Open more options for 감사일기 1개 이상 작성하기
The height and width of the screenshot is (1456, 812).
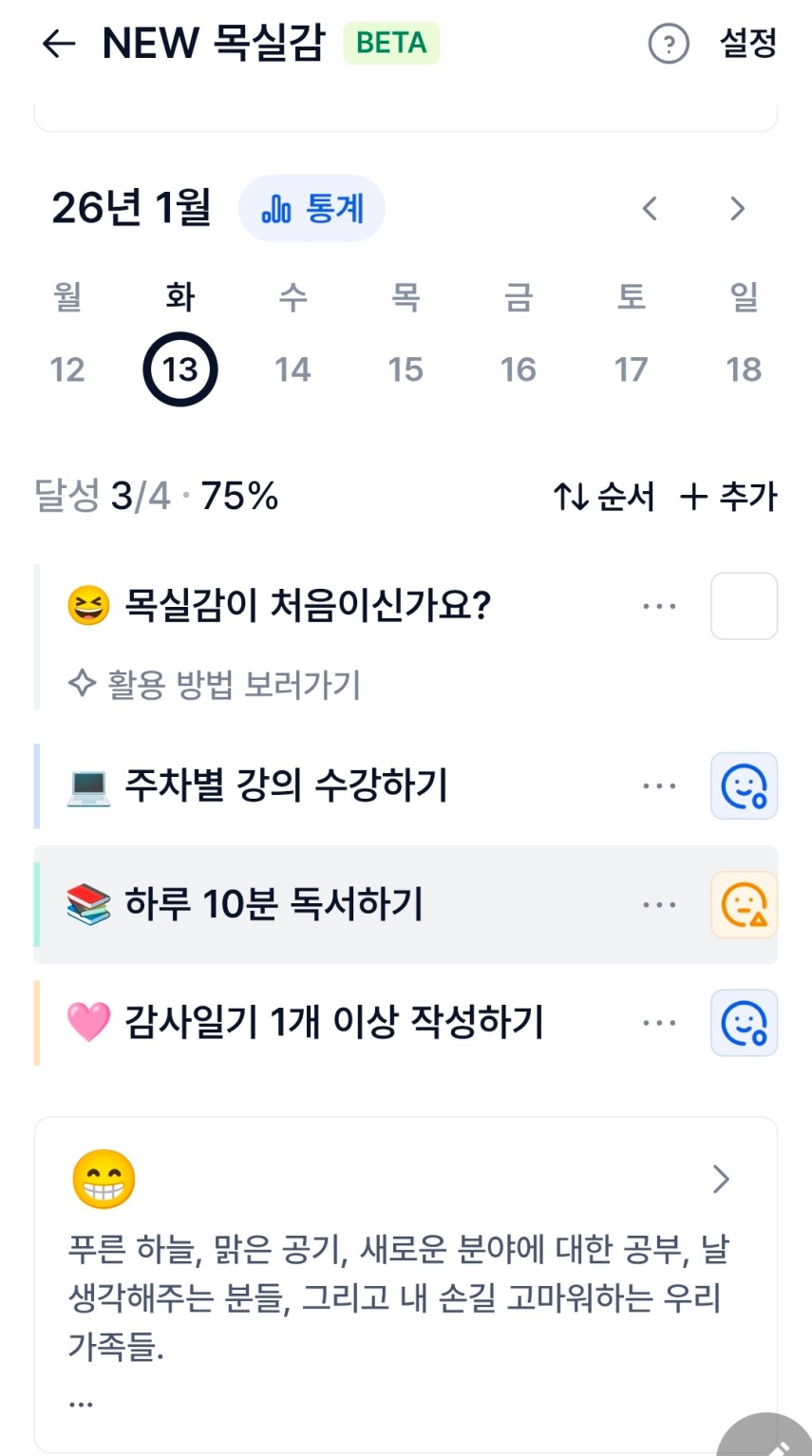coord(659,1023)
